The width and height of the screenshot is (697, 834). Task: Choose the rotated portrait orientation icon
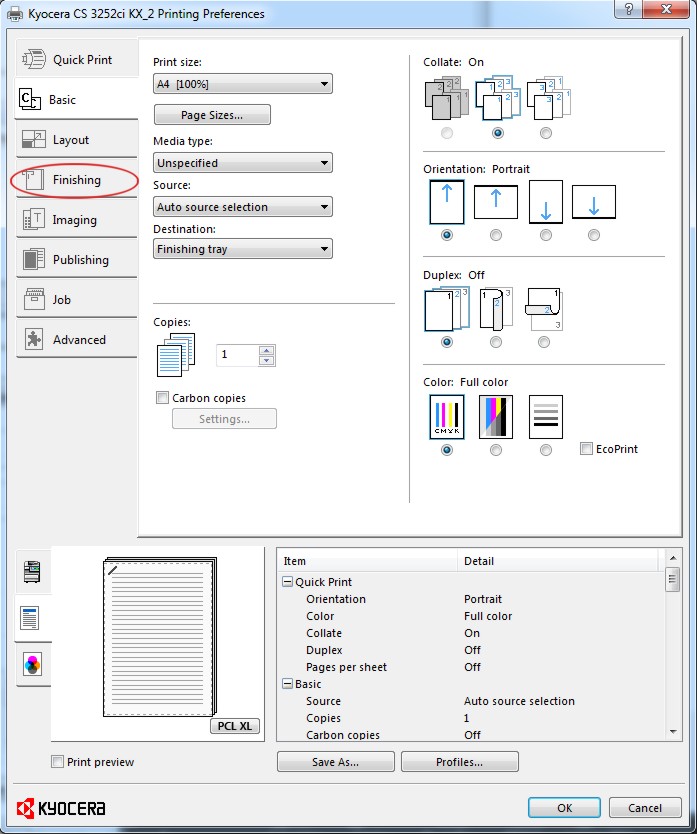[x=546, y=202]
